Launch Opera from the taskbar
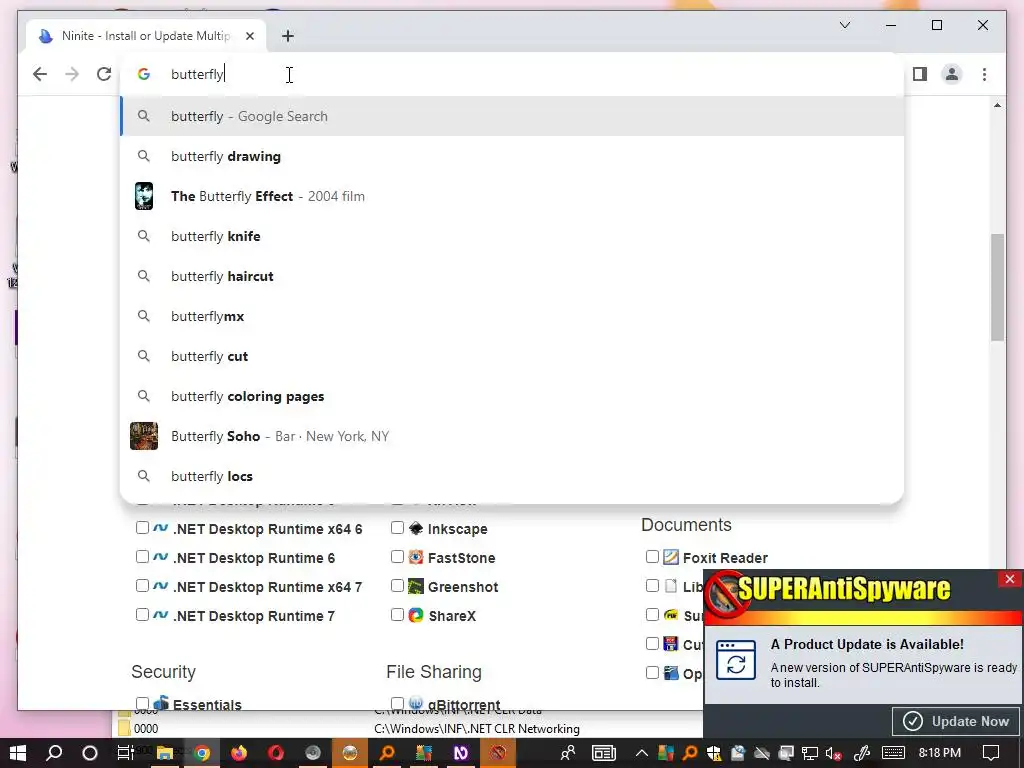1024x768 pixels. [x=276, y=753]
